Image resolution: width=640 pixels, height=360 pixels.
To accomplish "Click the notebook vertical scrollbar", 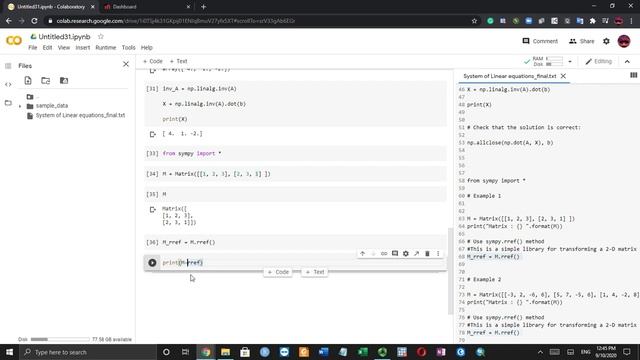I will pyautogui.click(x=450, y=271).
